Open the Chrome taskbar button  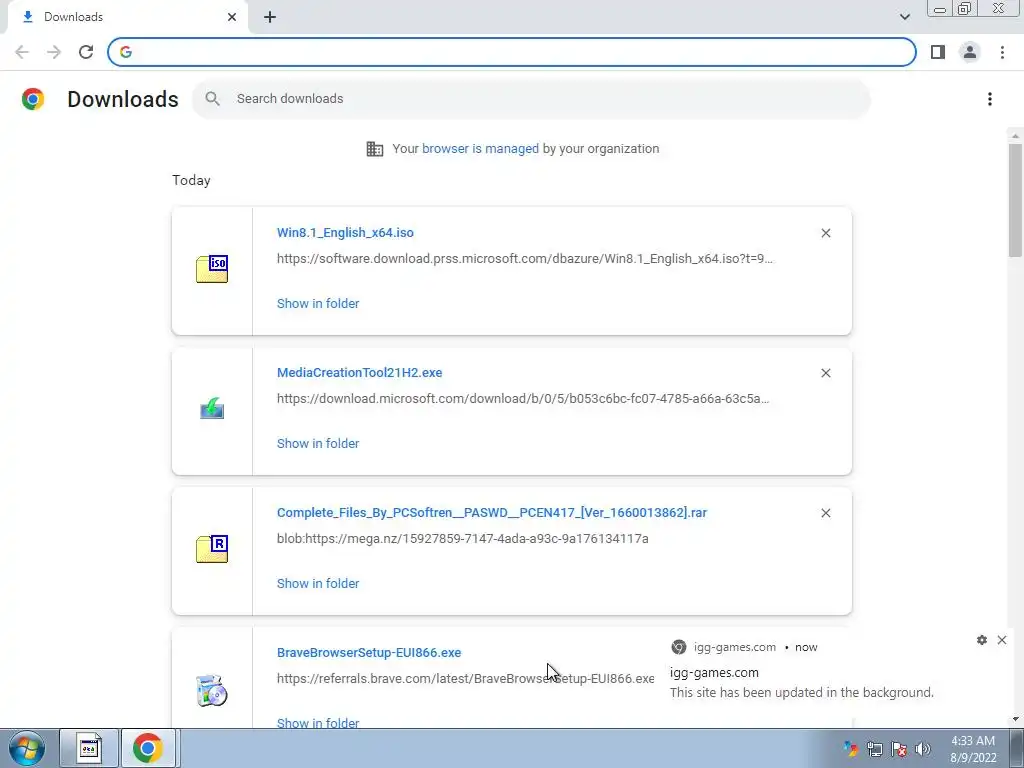pyautogui.click(x=148, y=748)
